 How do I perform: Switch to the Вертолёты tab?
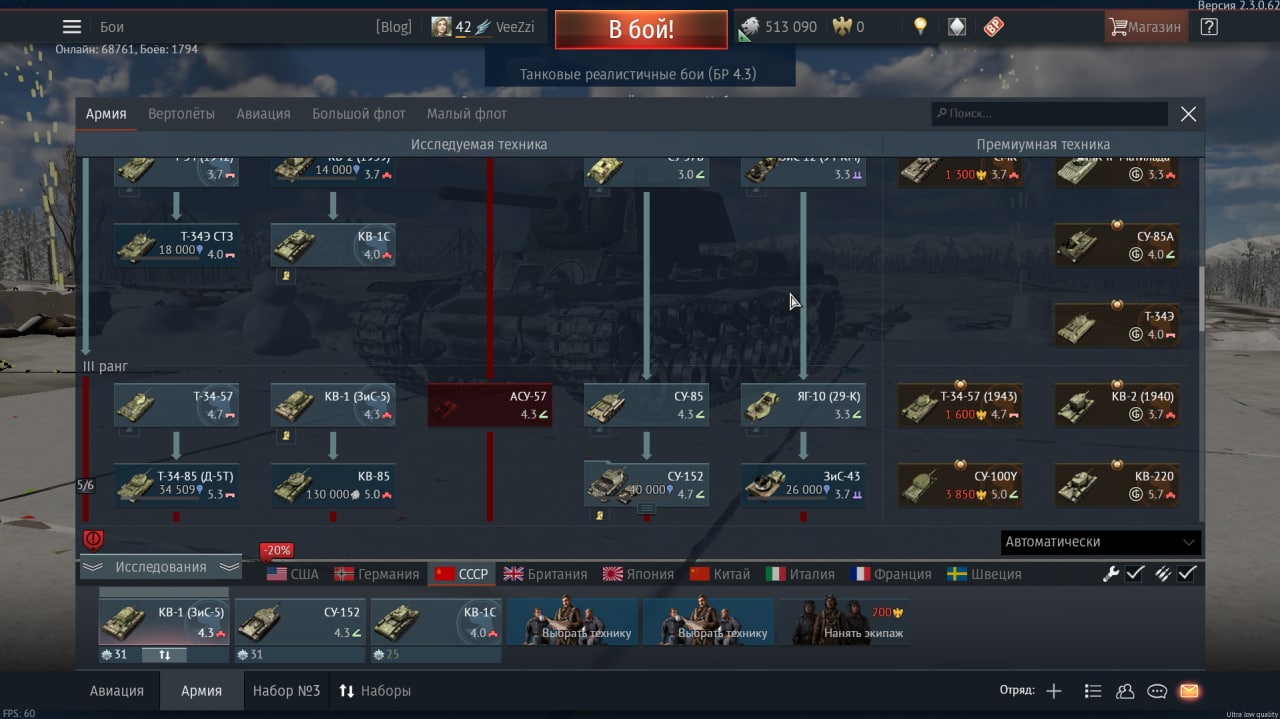pyautogui.click(x=181, y=114)
